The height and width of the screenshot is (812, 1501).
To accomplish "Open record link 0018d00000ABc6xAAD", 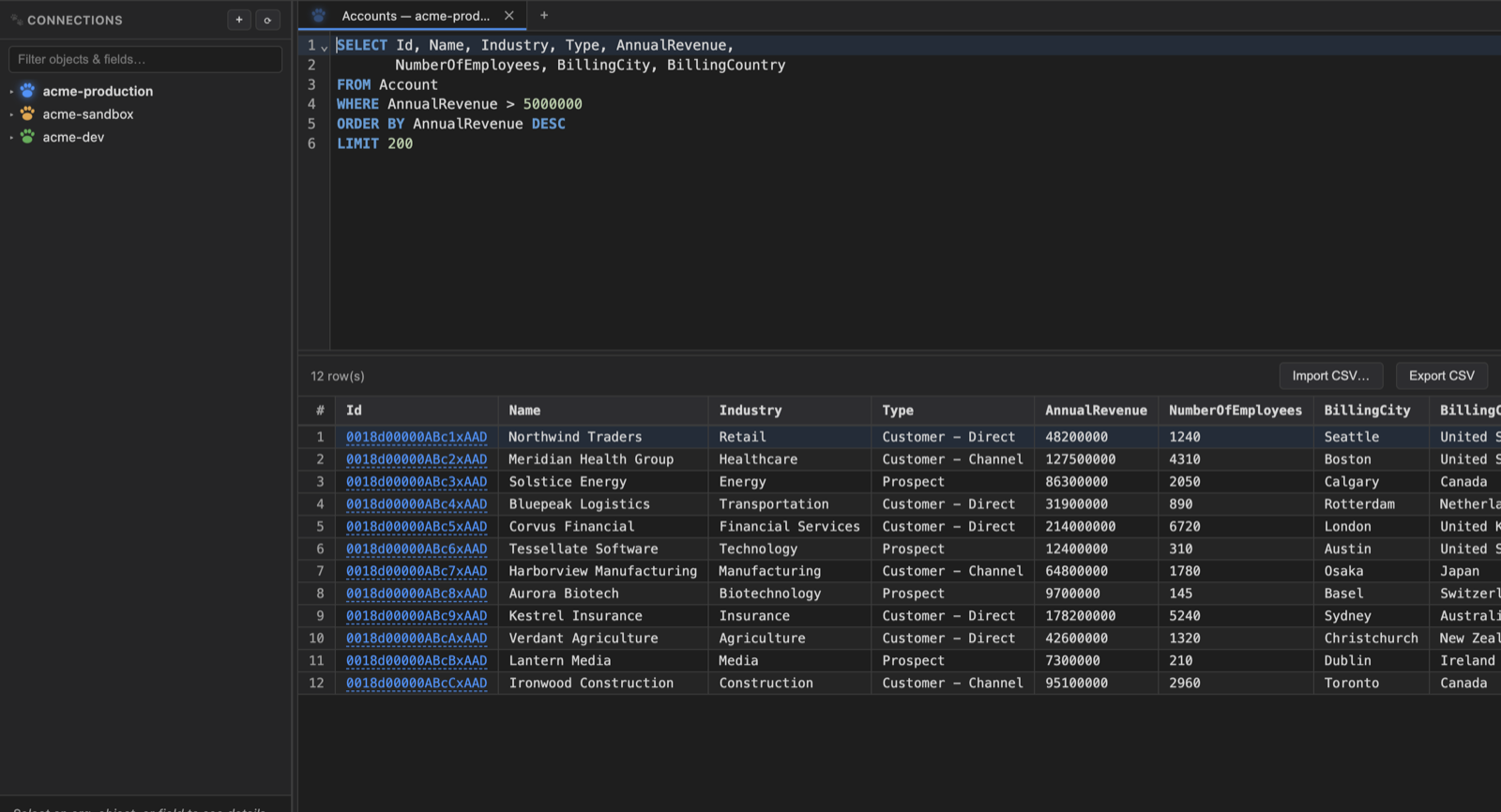I will click(x=417, y=549).
